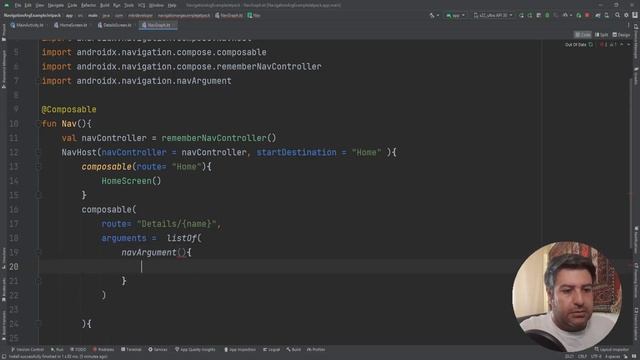Open the Run menu

coord(117,5)
